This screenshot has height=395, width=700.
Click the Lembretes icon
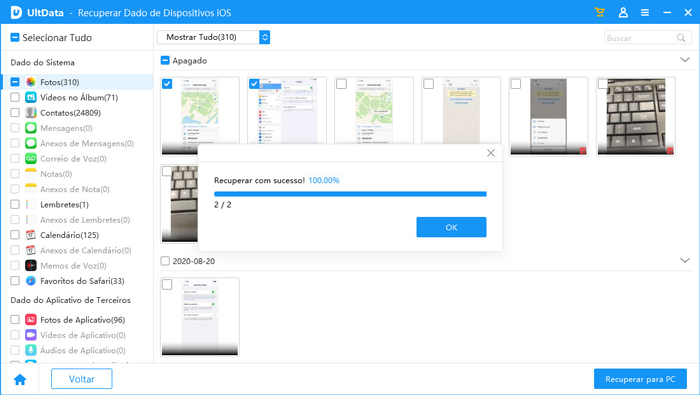coord(31,204)
